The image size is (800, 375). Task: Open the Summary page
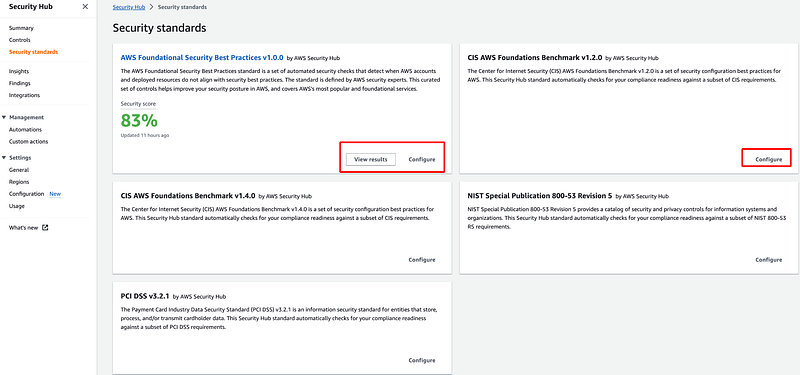coord(21,28)
